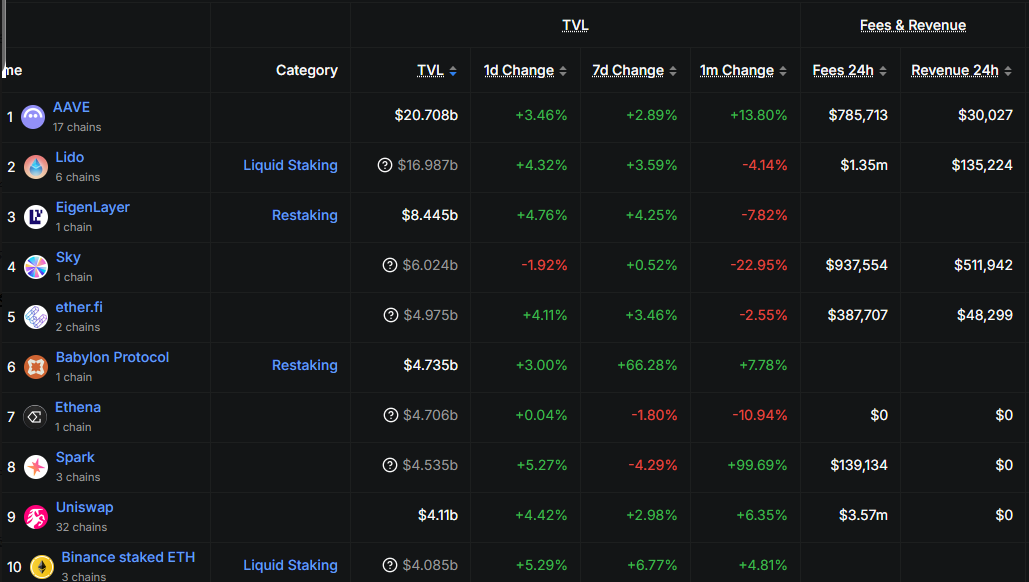Click EigenLayer TVL value $8.445b
Screen dimensions: 1029x582
pos(430,215)
